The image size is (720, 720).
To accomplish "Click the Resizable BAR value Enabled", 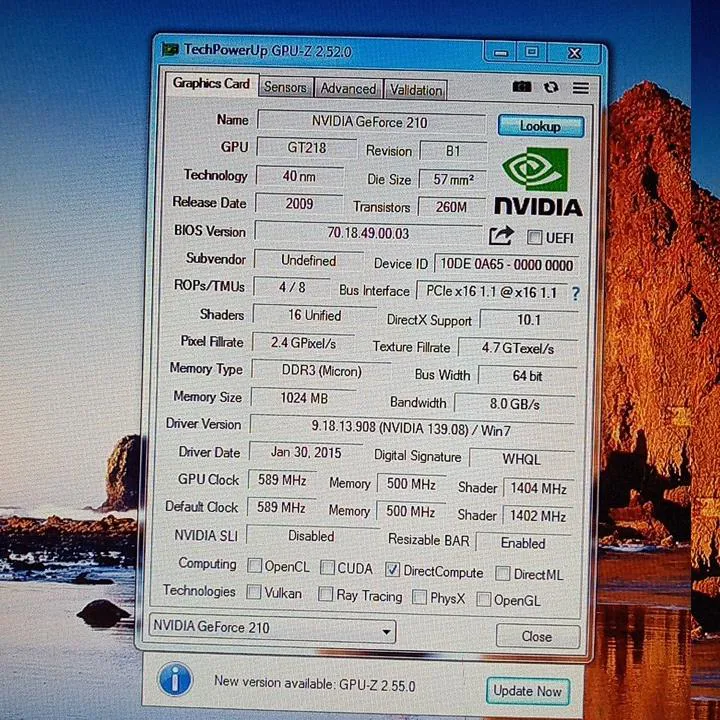I will pos(523,543).
